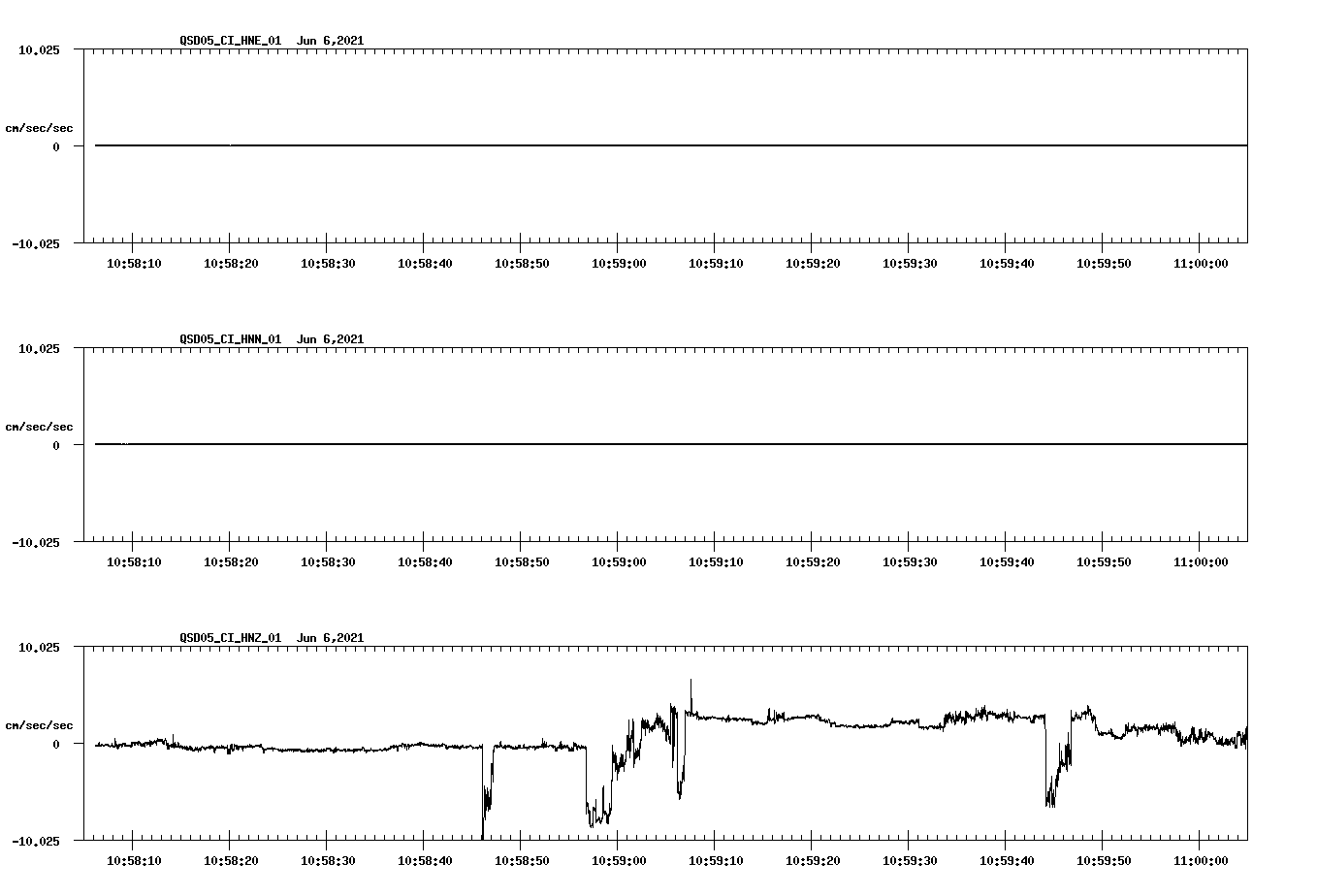Click the cm/sec/sec unit label of HNE plot
The width and height of the screenshot is (1317, 896).
click(39, 128)
